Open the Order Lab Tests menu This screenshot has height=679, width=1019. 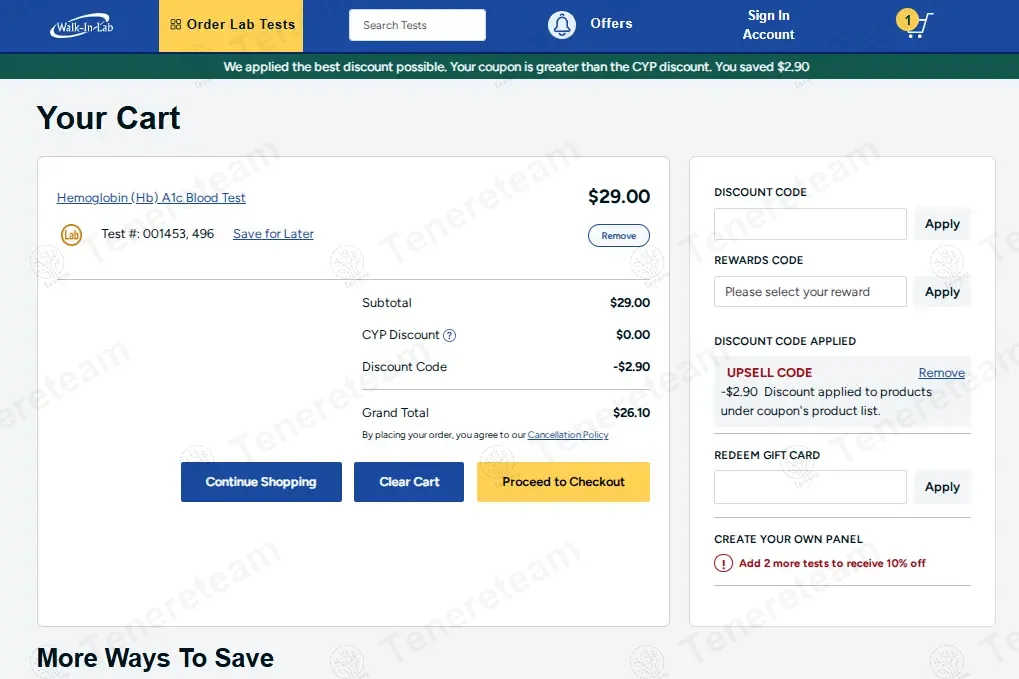pos(231,25)
